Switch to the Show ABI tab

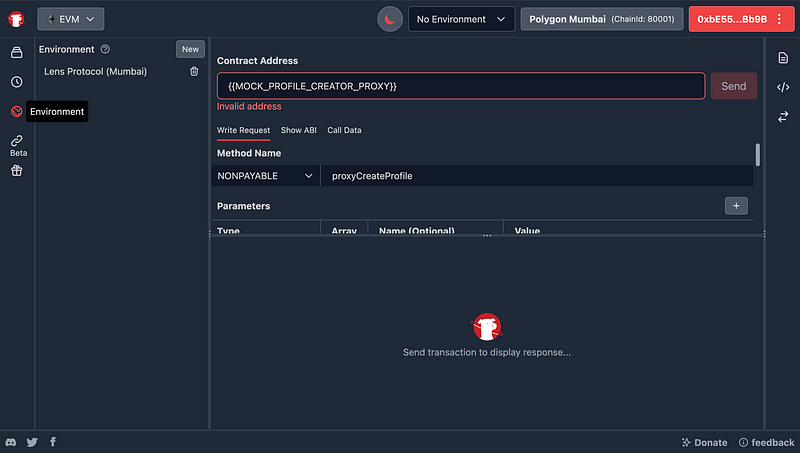(298, 130)
